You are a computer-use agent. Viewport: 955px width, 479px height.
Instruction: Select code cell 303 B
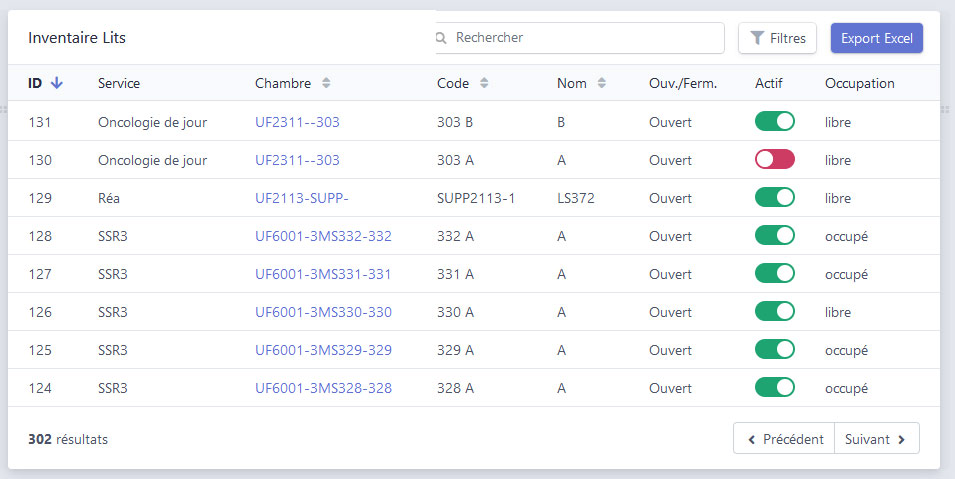[455, 122]
